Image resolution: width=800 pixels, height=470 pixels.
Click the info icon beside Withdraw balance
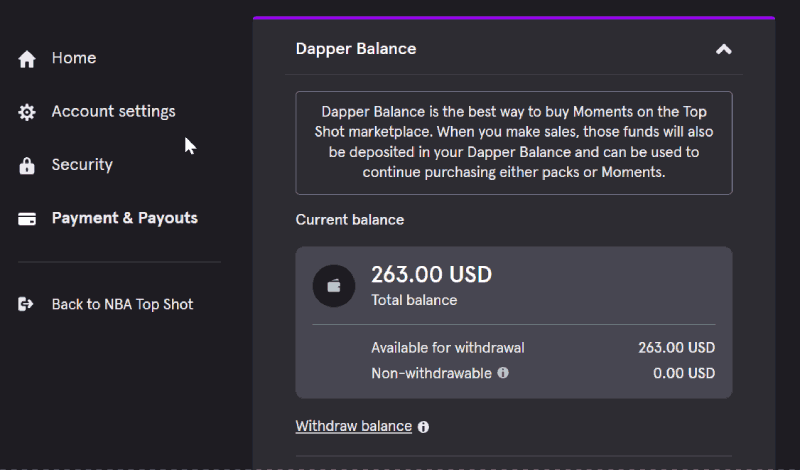(x=423, y=427)
